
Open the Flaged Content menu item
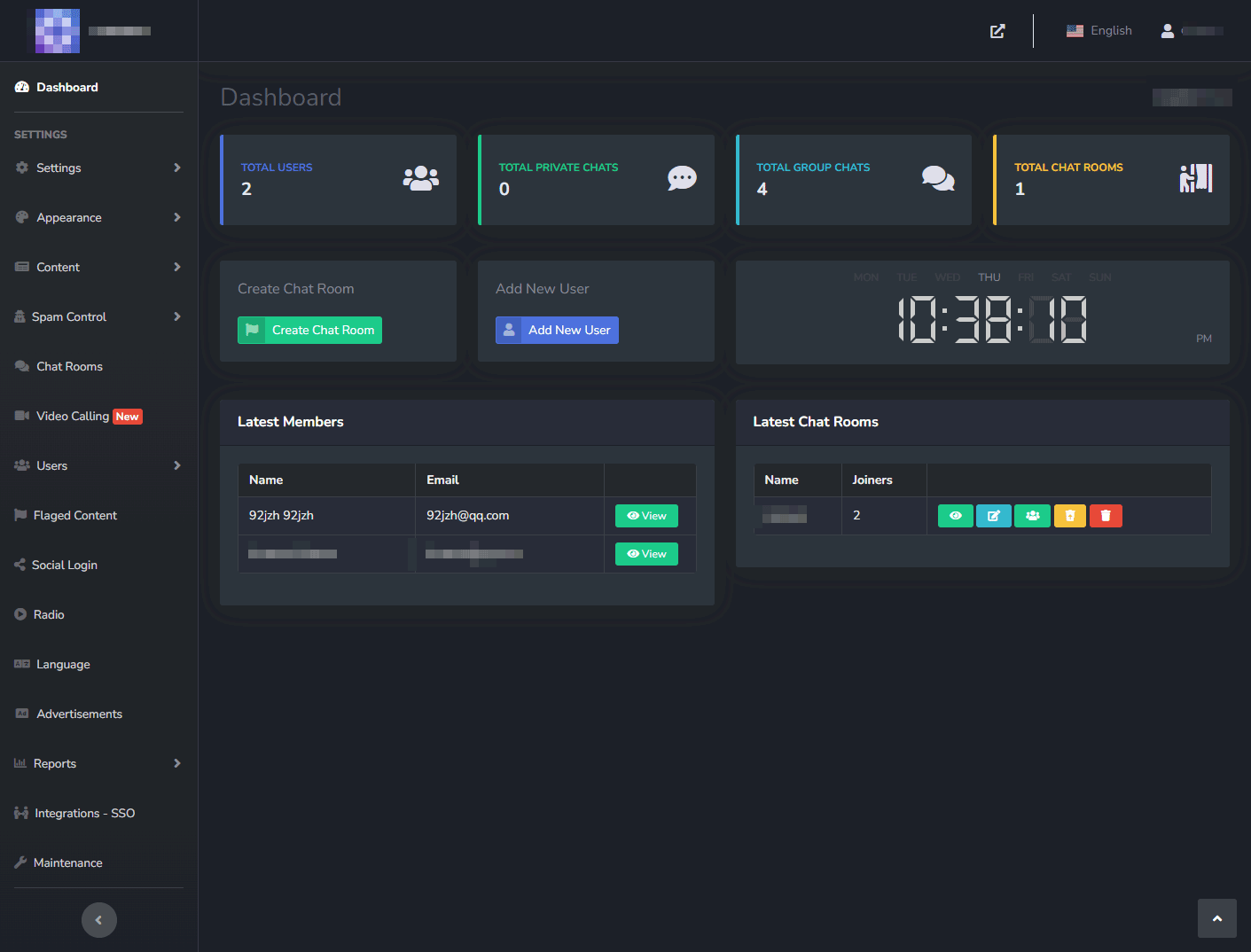tap(98, 515)
